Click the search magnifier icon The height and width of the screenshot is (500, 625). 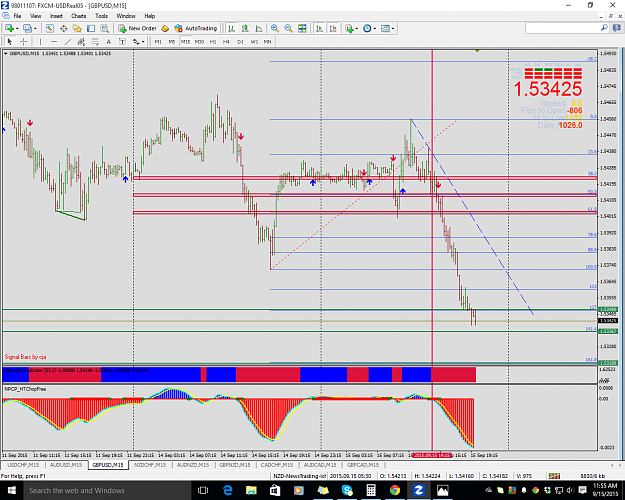pos(604,28)
